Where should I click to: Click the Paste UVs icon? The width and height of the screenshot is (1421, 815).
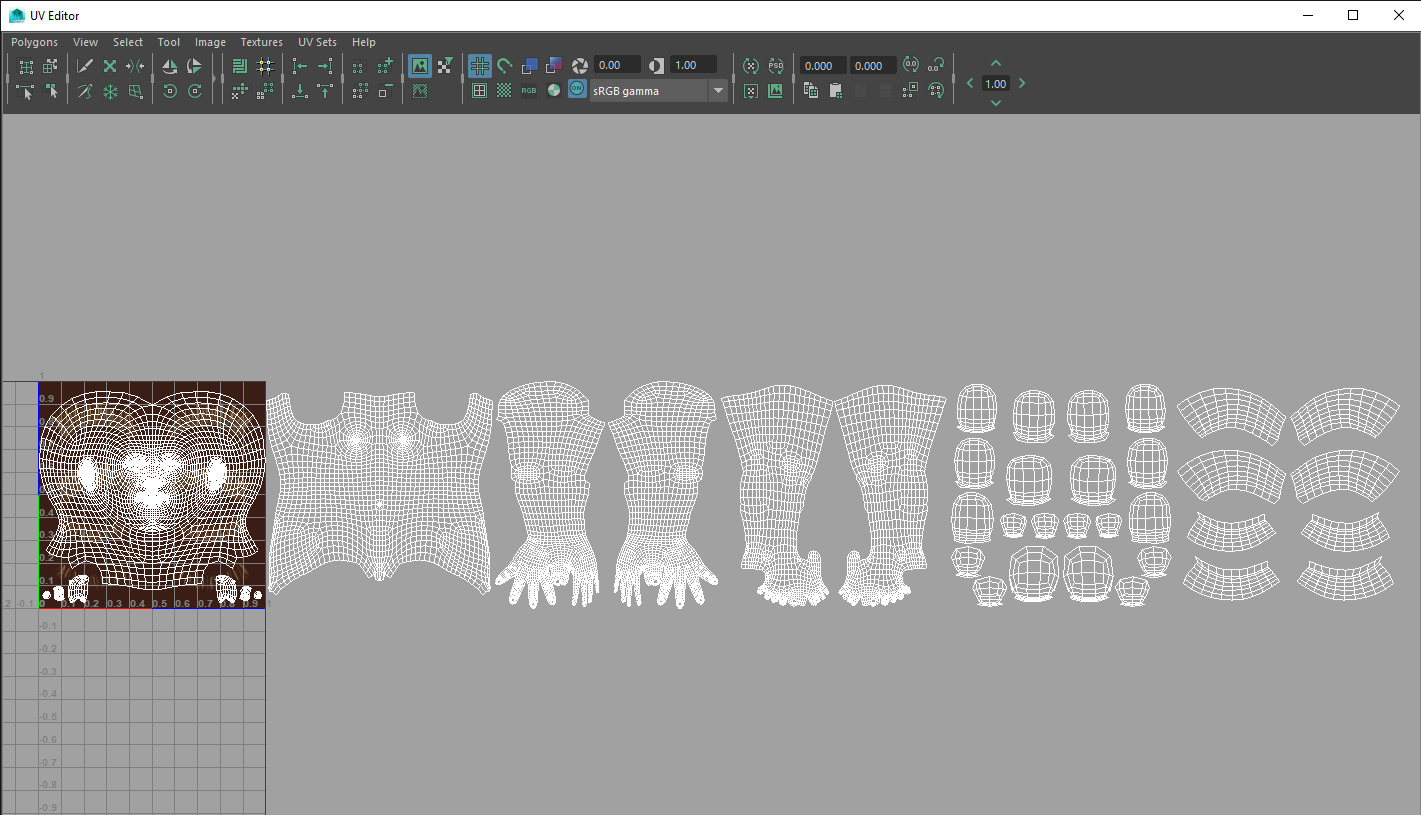pos(836,91)
